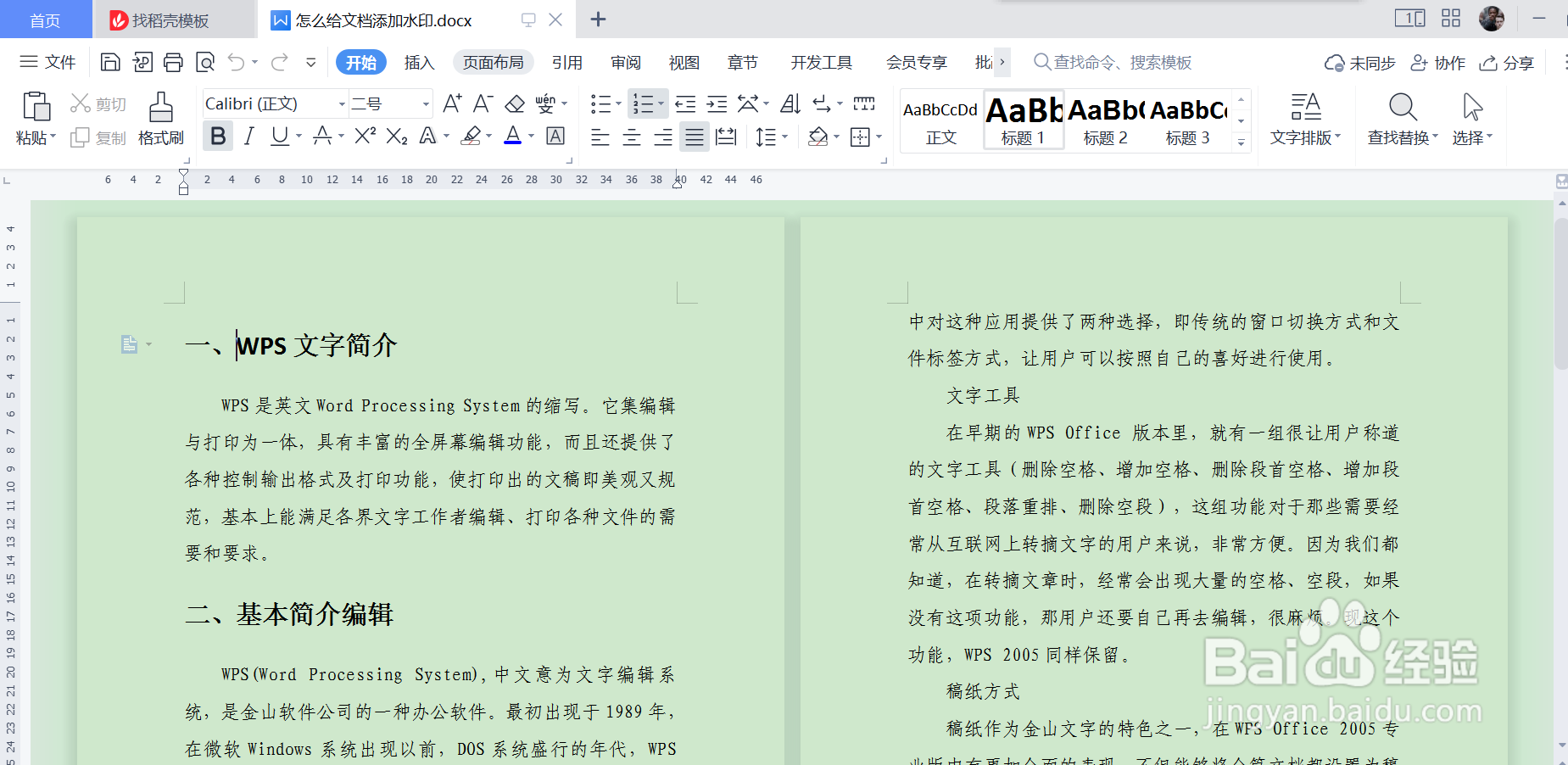1568x765 pixels.
Task: Click the 分享 share button
Action: pyautogui.click(x=1507, y=63)
